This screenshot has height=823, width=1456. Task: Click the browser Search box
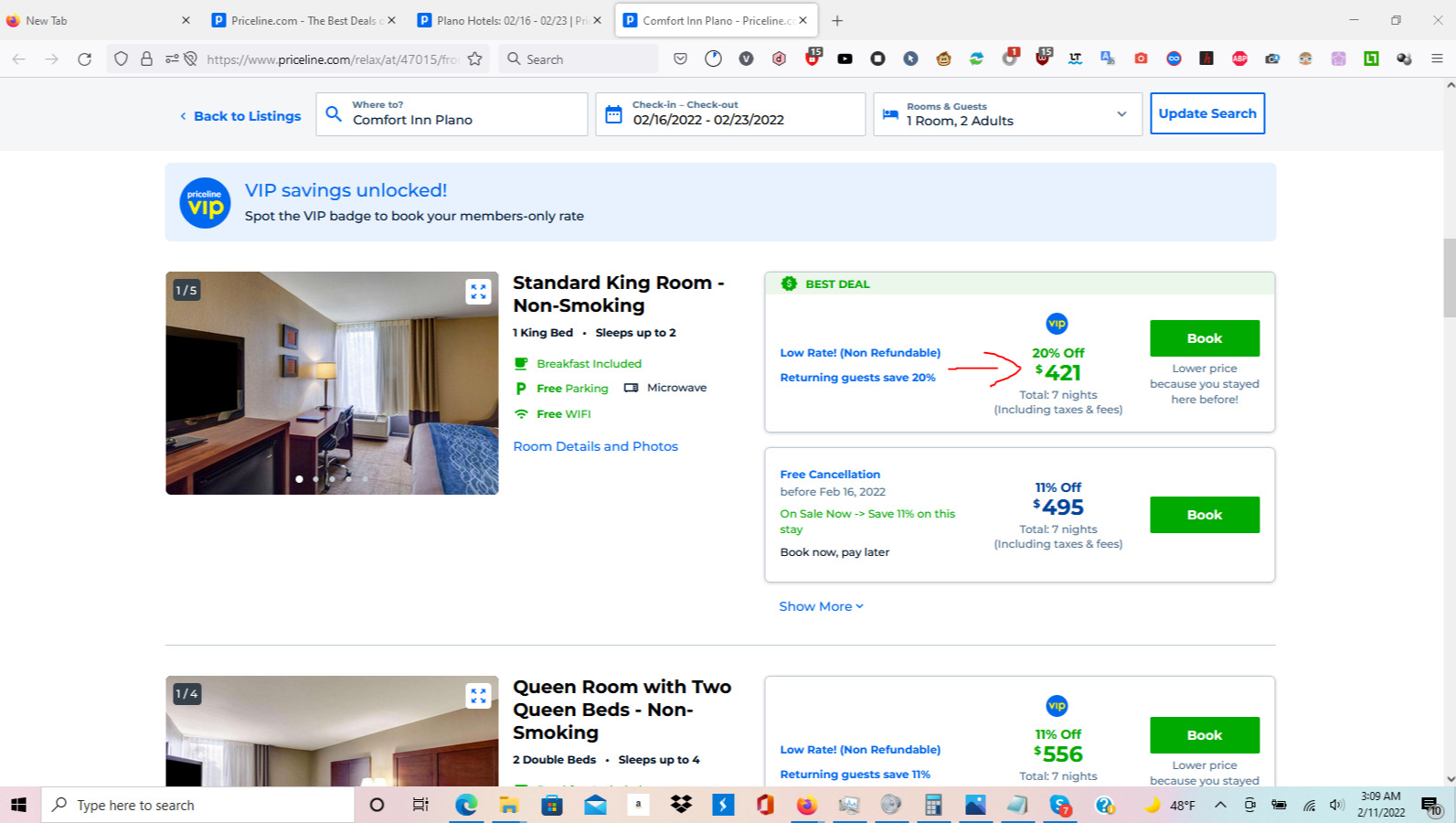[579, 59]
